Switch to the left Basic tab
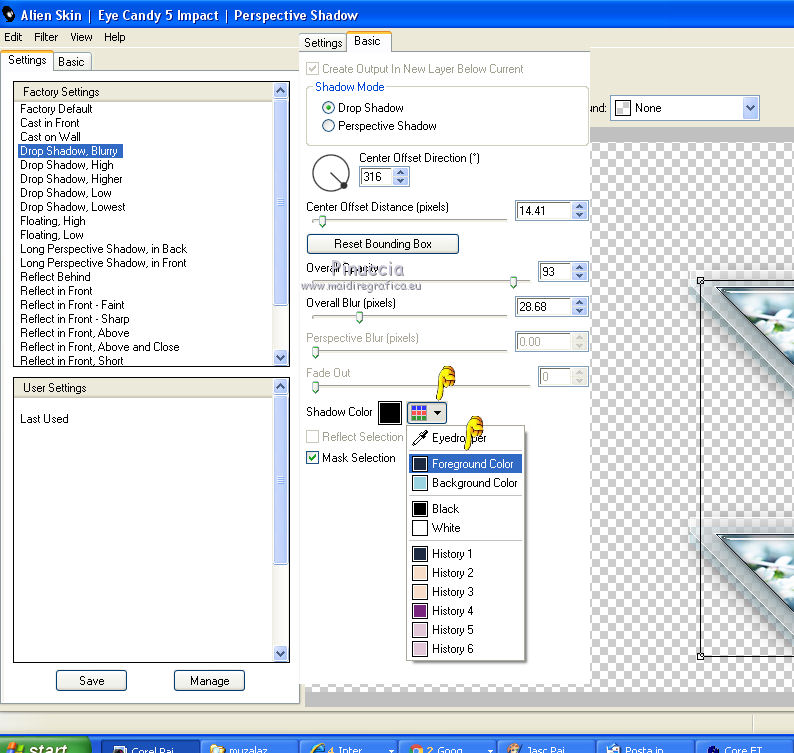Screen dimensions: 794x753 (x=71, y=62)
